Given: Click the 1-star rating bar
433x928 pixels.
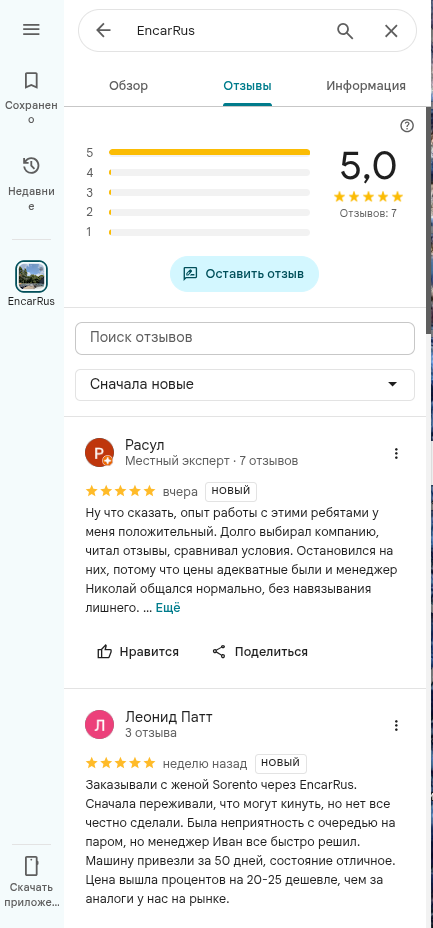Looking at the screenshot, I should click(x=209, y=232).
